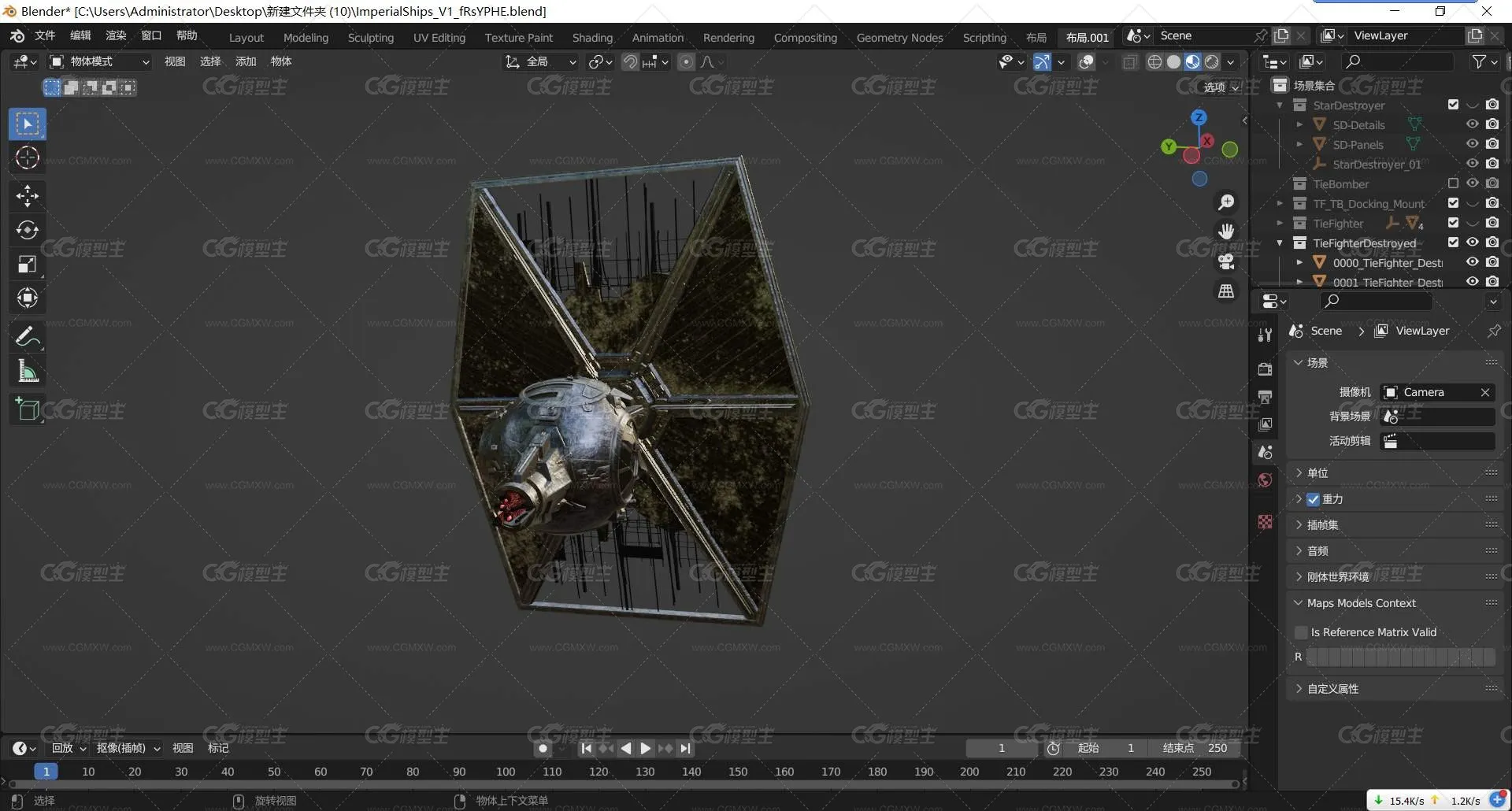Switch to solid viewport shading
Viewport: 1512px width, 811px height.
point(1173,61)
